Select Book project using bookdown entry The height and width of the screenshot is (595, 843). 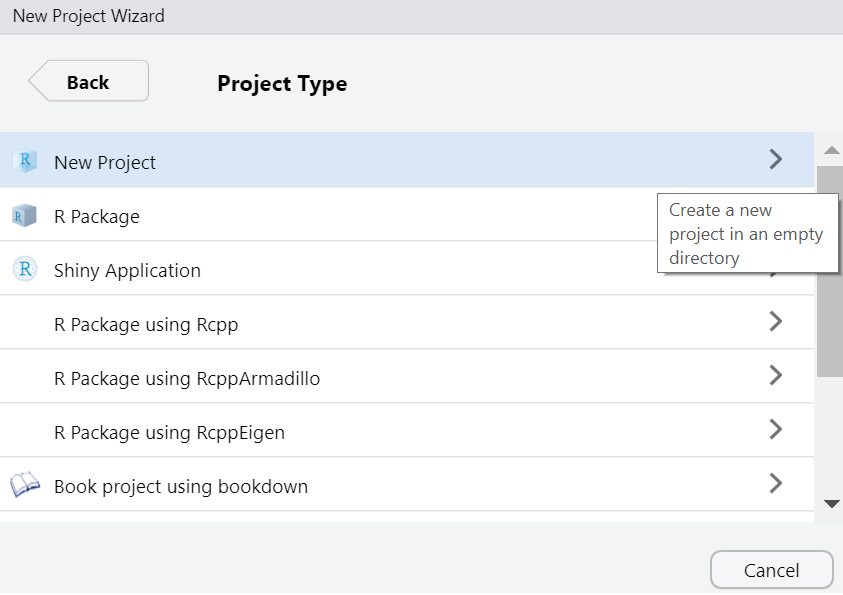click(406, 484)
